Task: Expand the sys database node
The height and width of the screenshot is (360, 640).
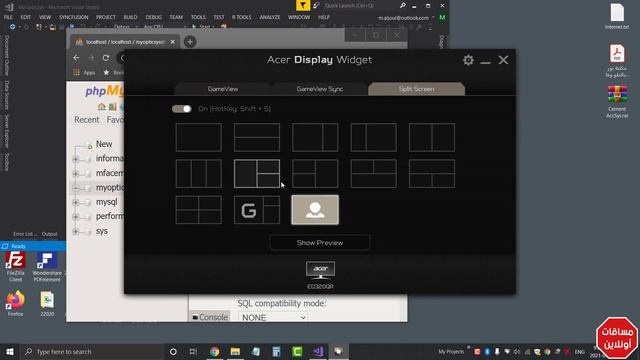Action: click(76, 231)
